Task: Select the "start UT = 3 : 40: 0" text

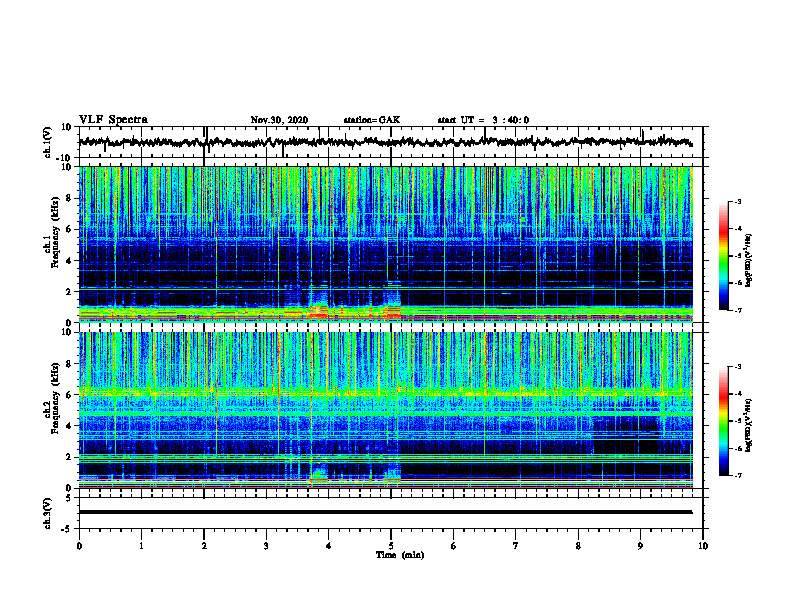Action: [x=483, y=120]
